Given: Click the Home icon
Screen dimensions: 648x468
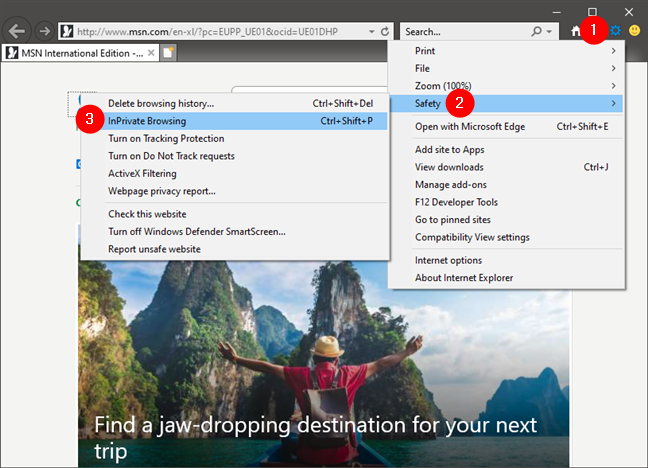Looking at the screenshot, I should tap(576, 31).
